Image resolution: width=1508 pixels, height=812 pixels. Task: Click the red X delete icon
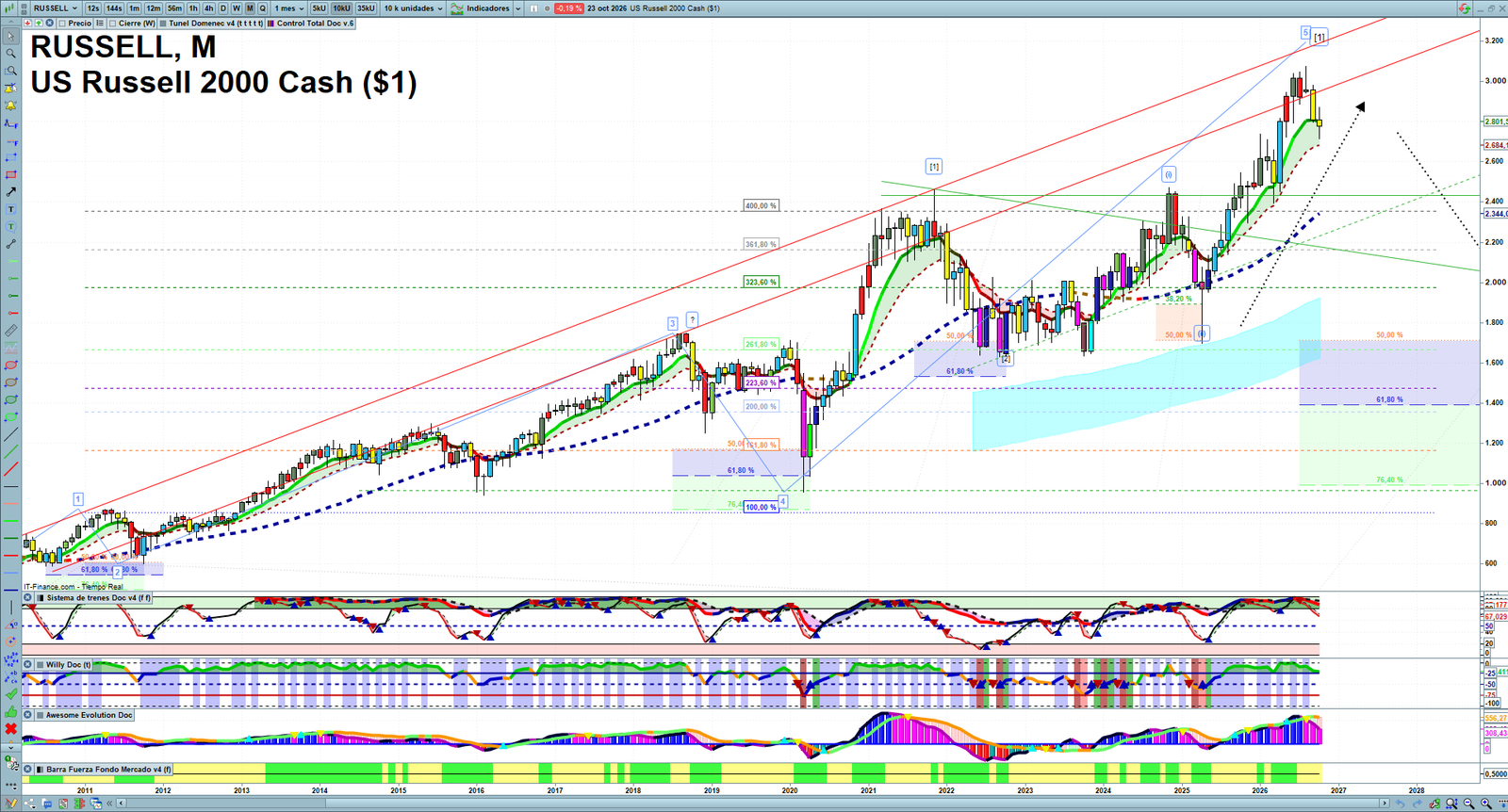coord(10,728)
